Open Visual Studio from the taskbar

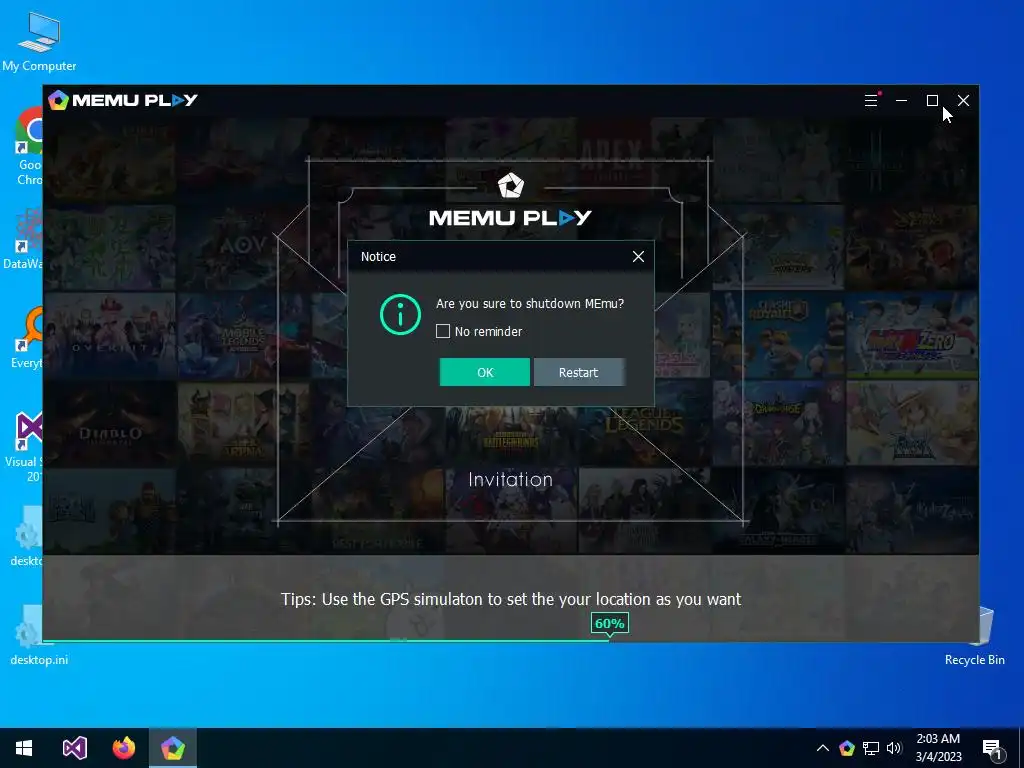(x=74, y=748)
